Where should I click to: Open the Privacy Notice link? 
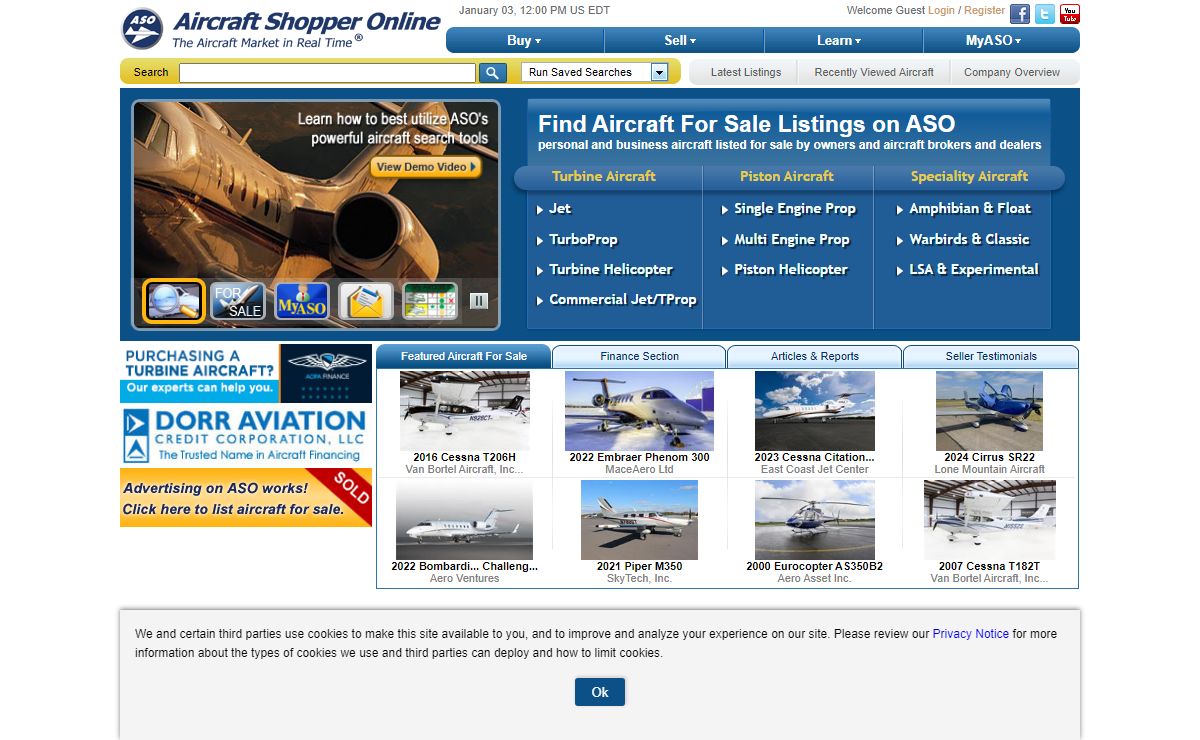(970, 634)
